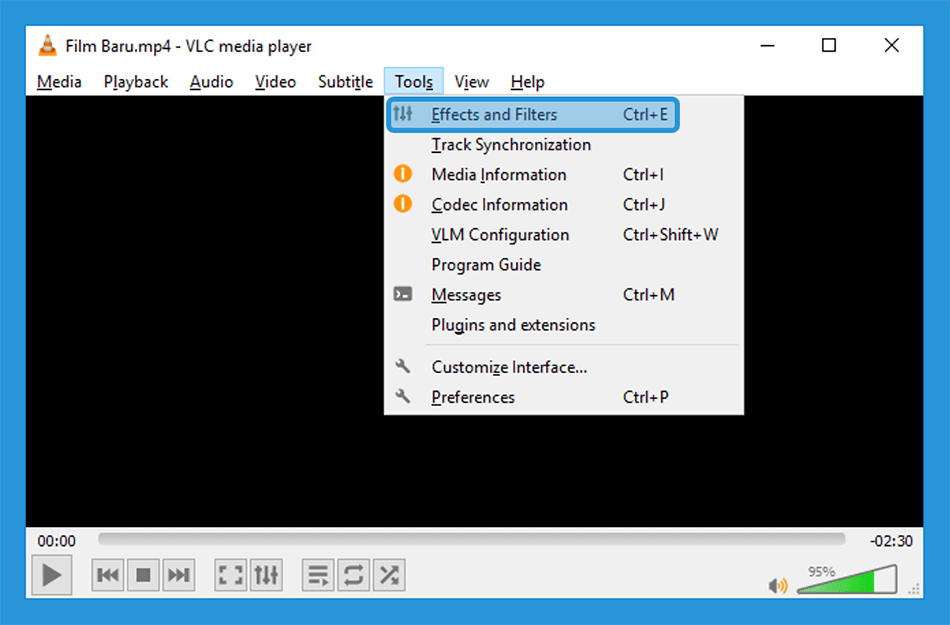The width and height of the screenshot is (950, 625).
Task: Stop playback with the stop button
Action: [143, 575]
